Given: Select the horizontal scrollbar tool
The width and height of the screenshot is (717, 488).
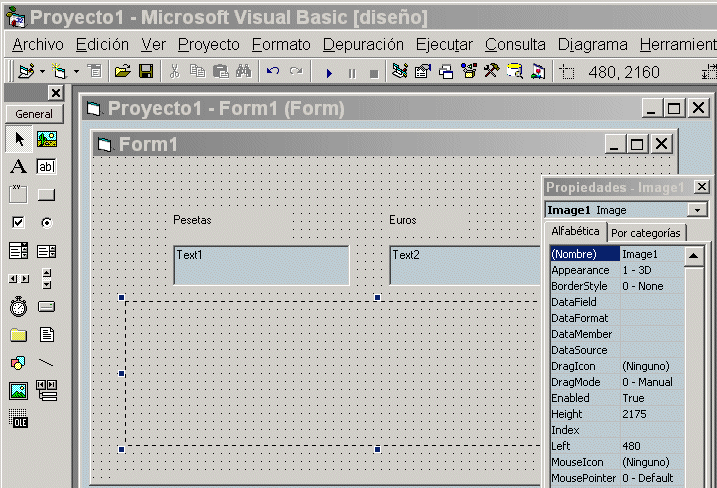Looking at the screenshot, I should [x=19, y=279].
